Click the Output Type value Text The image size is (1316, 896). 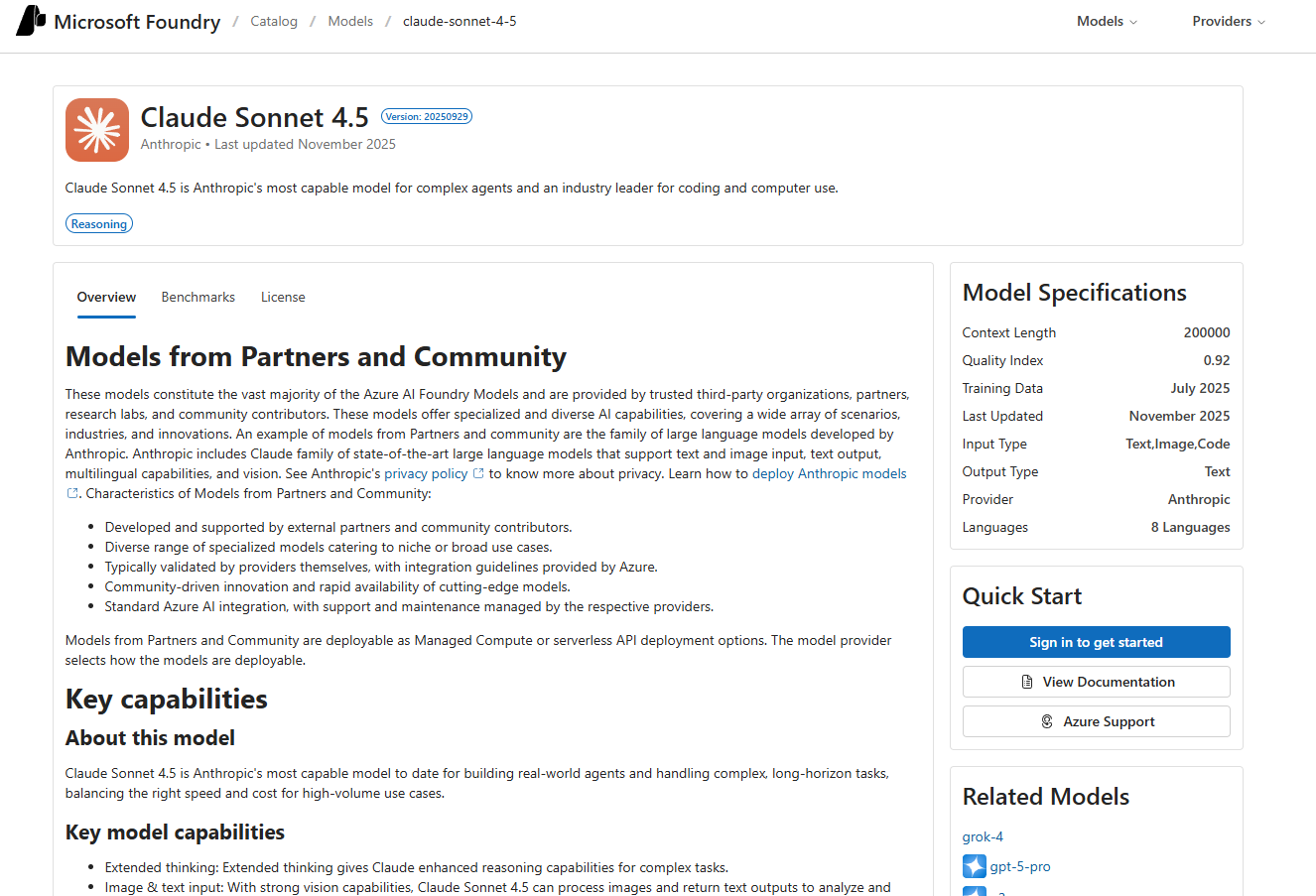click(1218, 471)
